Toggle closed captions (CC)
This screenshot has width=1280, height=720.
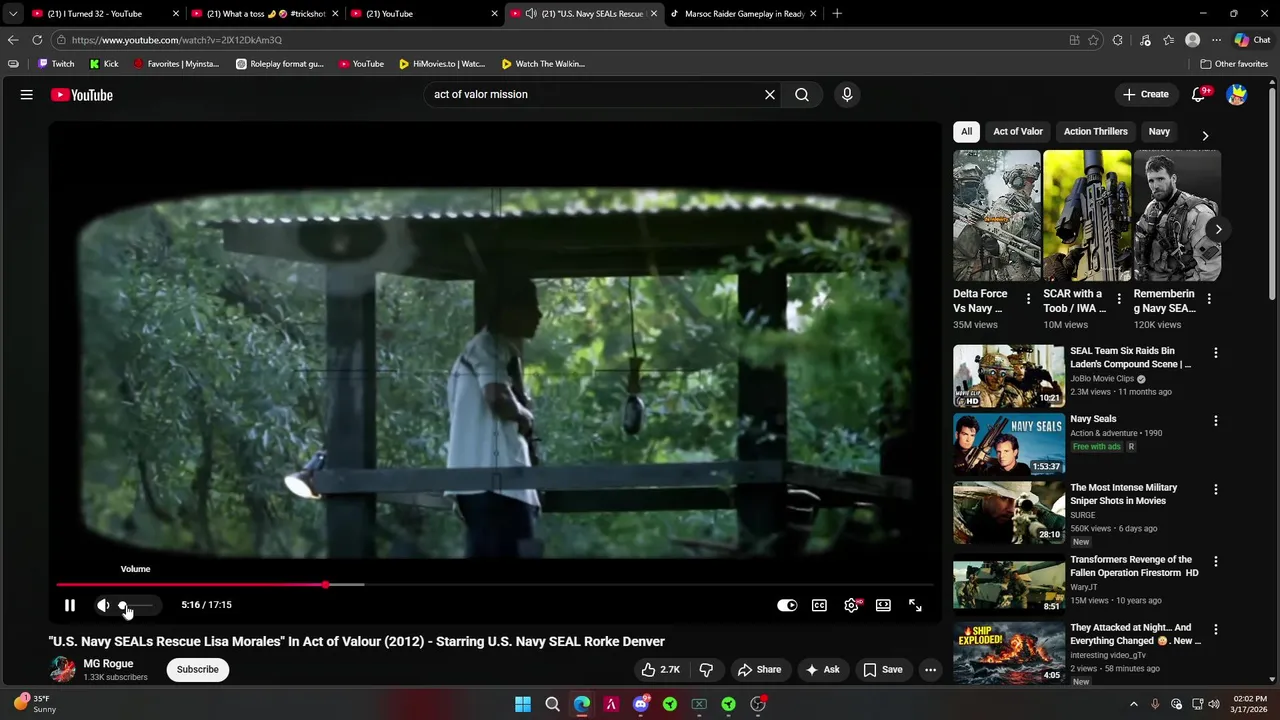click(819, 605)
